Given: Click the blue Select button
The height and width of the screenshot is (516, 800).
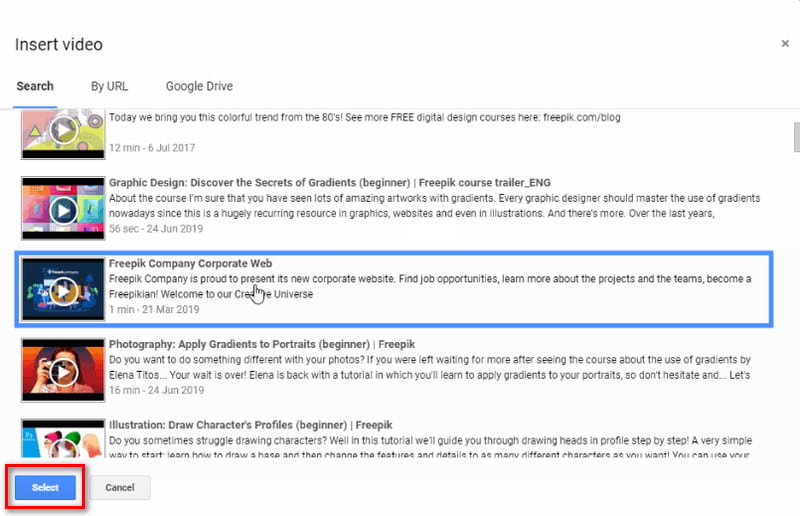Looking at the screenshot, I should coord(45,487).
